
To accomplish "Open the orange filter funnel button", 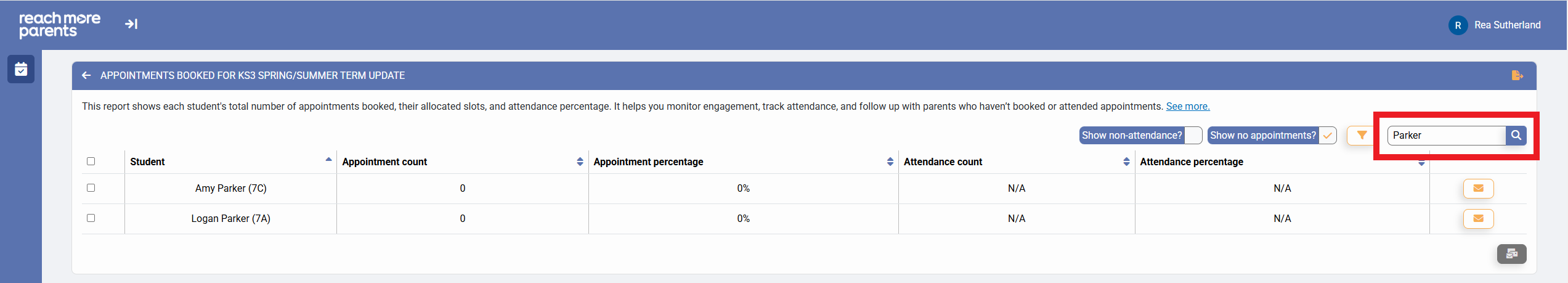I will point(1362,135).
